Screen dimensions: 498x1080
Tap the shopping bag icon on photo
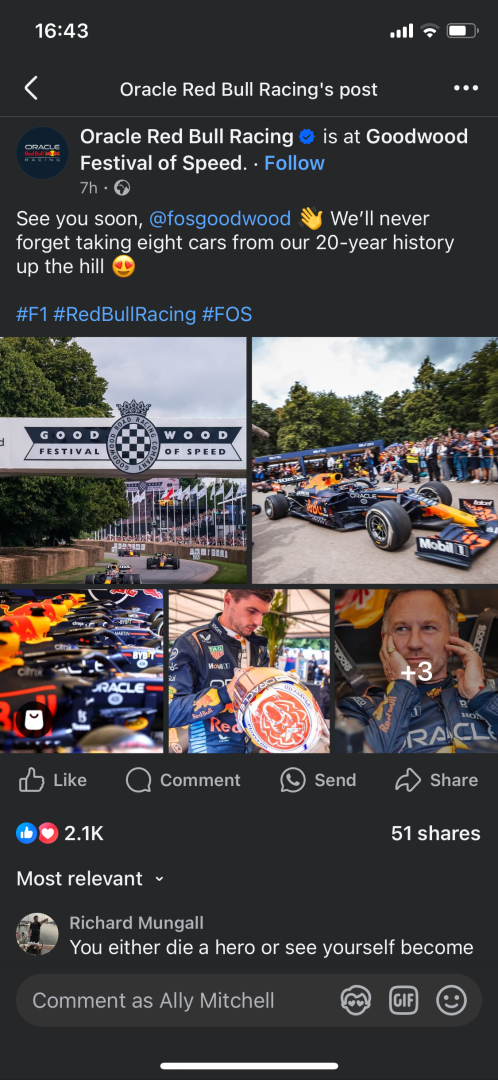[33, 720]
